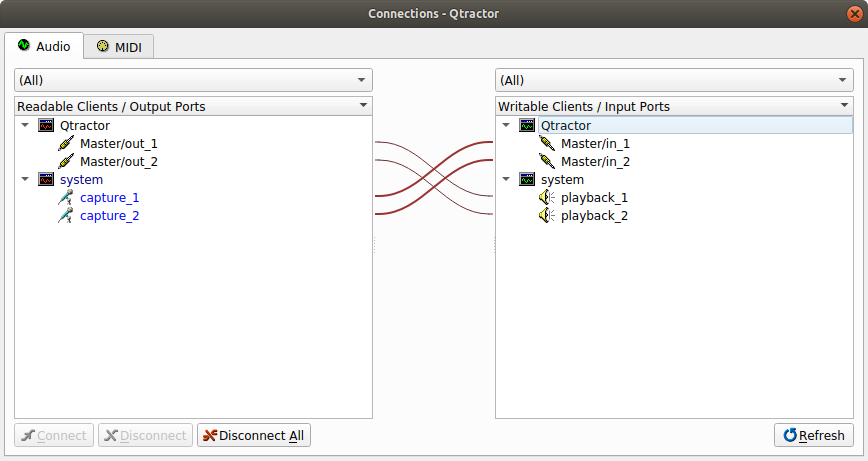Select Master/out_1 output port
Screen dimensions: 868x461
click(x=118, y=144)
